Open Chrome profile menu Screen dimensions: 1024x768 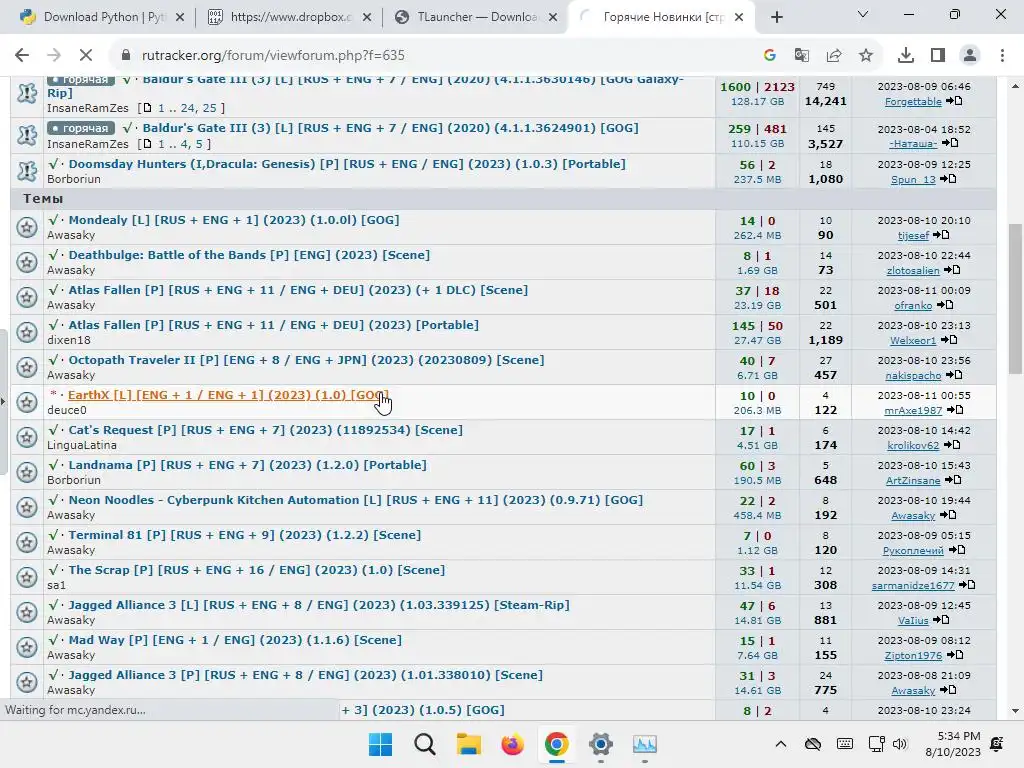[970, 56]
